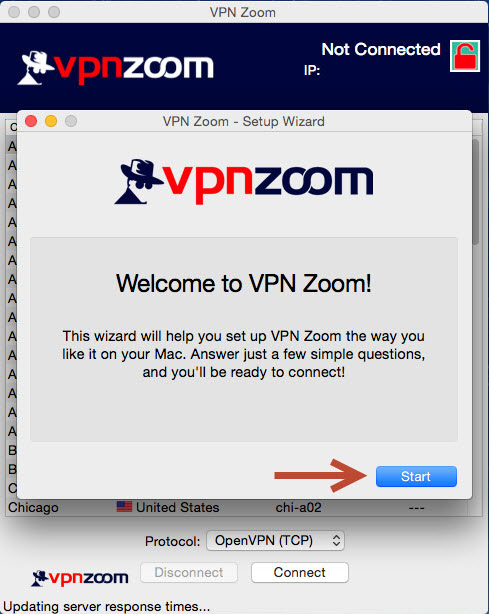The width and height of the screenshot is (489, 614).
Task: Click the Updating server response times status
Action: 106,607
